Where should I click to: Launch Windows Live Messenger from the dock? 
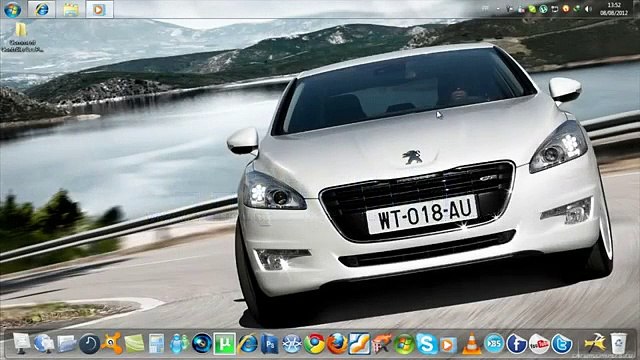pos(179,344)
